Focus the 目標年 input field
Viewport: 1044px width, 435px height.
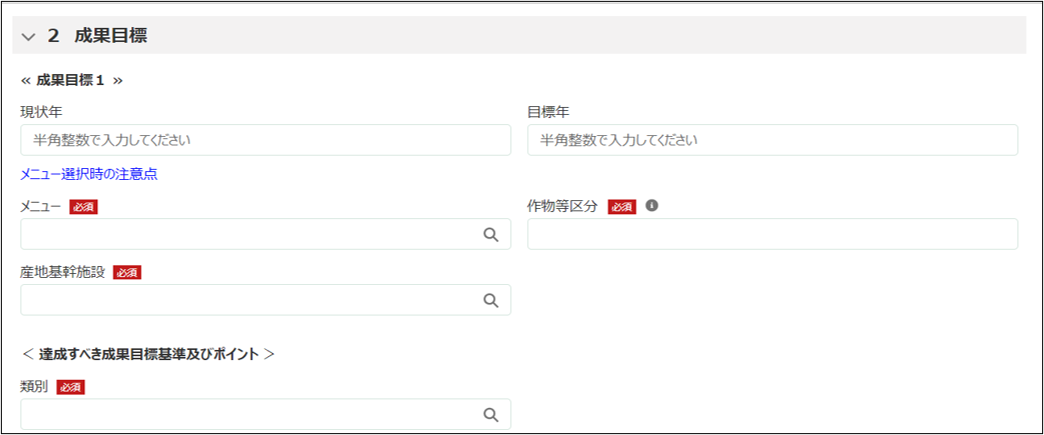[x=772, y=140]
